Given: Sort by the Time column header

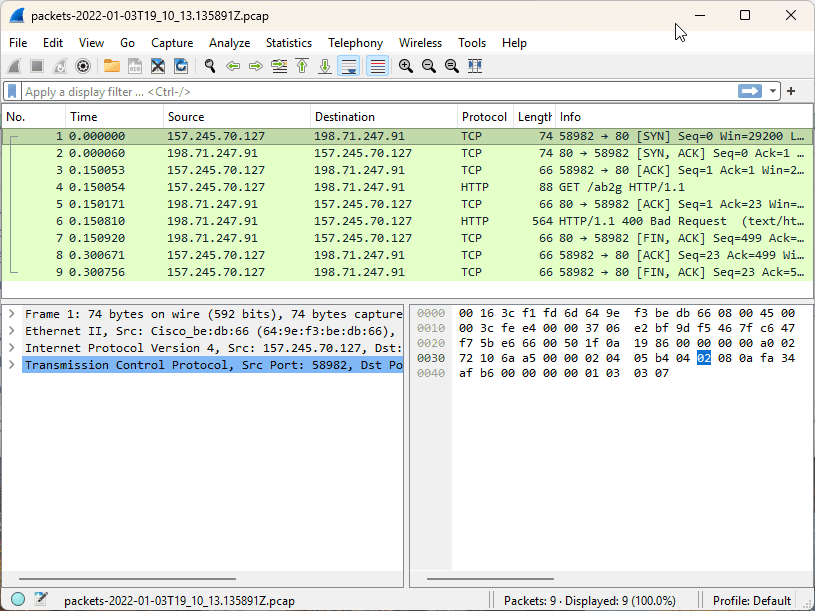Looking at the screenshot, I should tap(114, 117).
